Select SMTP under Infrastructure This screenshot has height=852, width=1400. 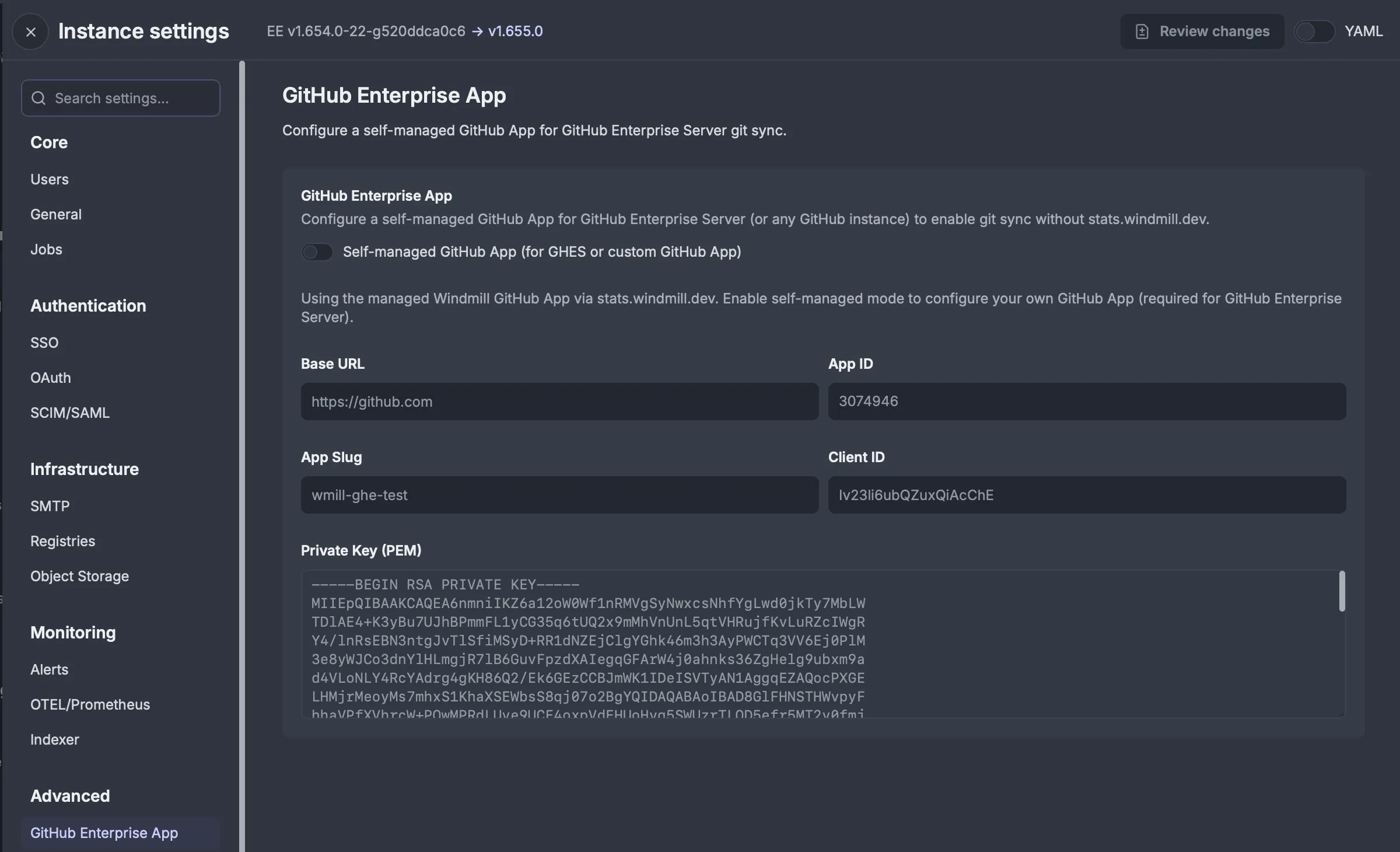[50, 506]
